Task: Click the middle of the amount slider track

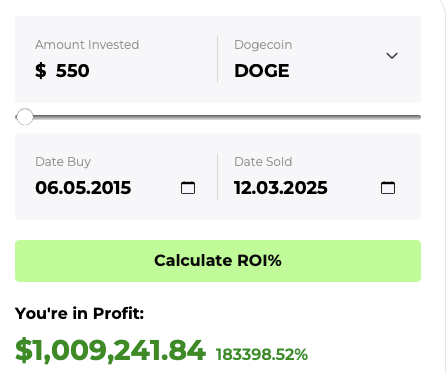Action: click(x=218, y=117)
